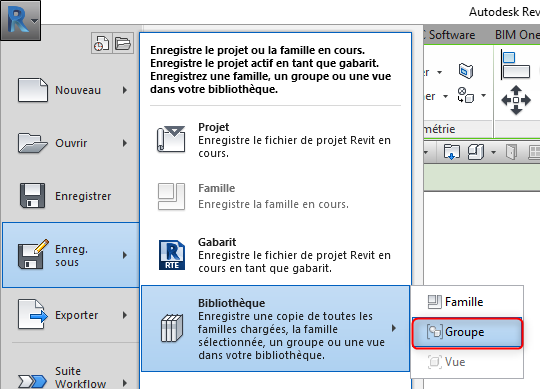
Task: Open dropdown arrow next to 3D box icon
Action: coord(494,152)
